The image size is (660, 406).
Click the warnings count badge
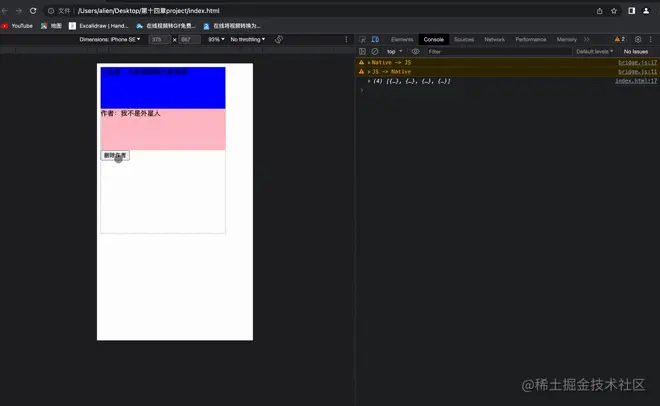[620, 40]
